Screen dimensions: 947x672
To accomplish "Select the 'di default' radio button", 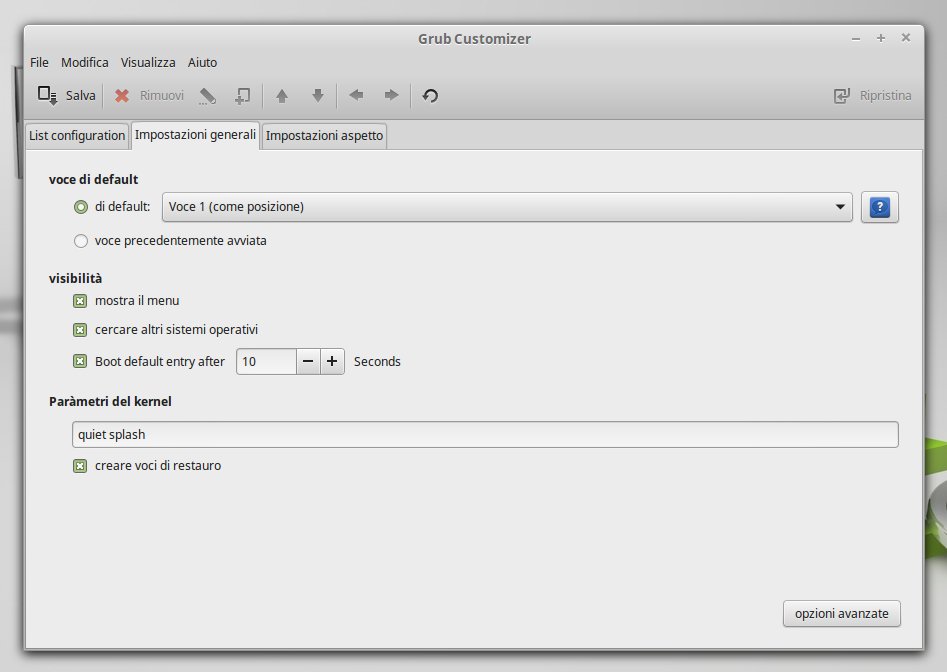I will click(x=80, y=207).
